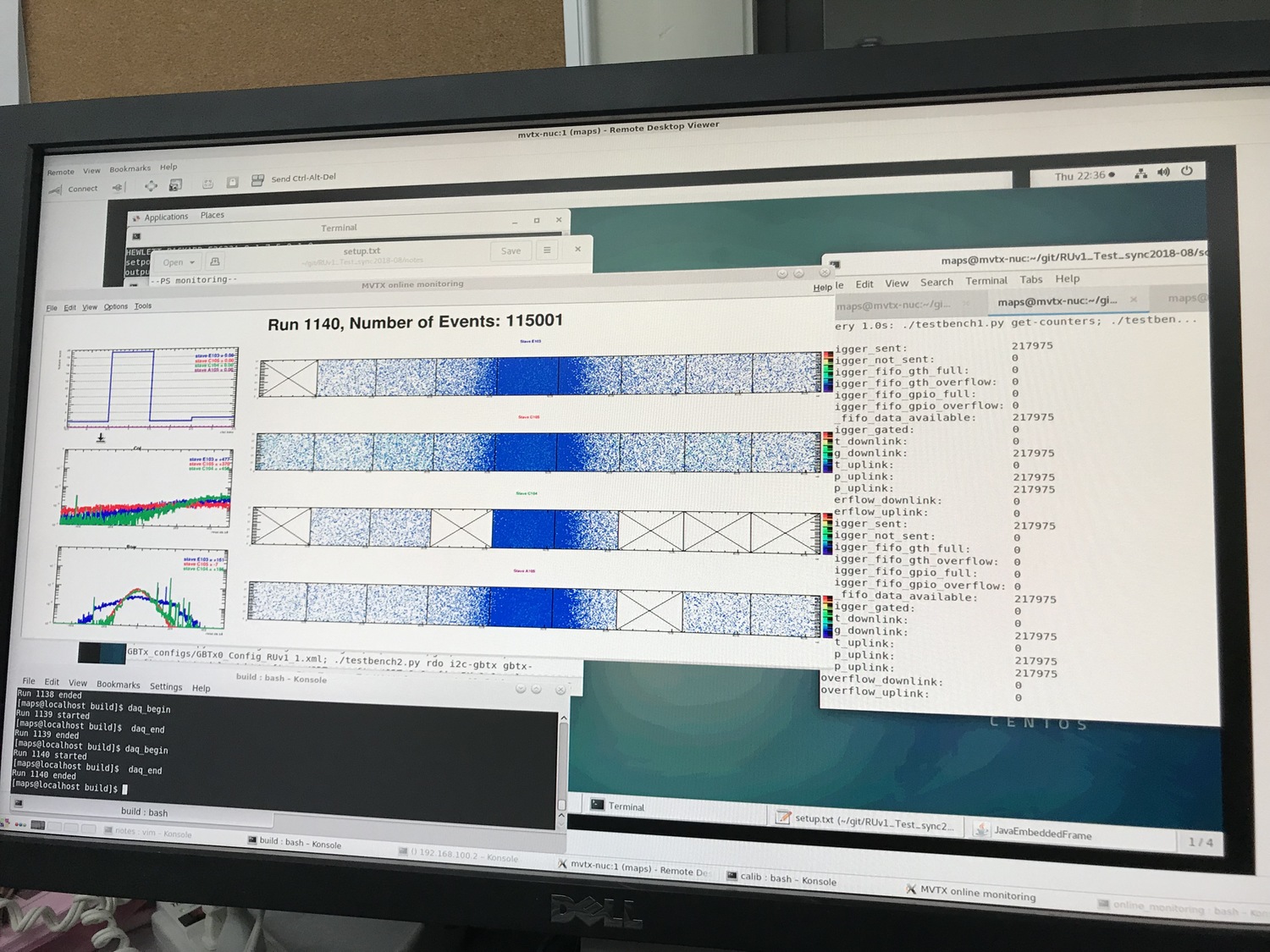Click the color scale bar of the top stave hitmap

(828, 372)
